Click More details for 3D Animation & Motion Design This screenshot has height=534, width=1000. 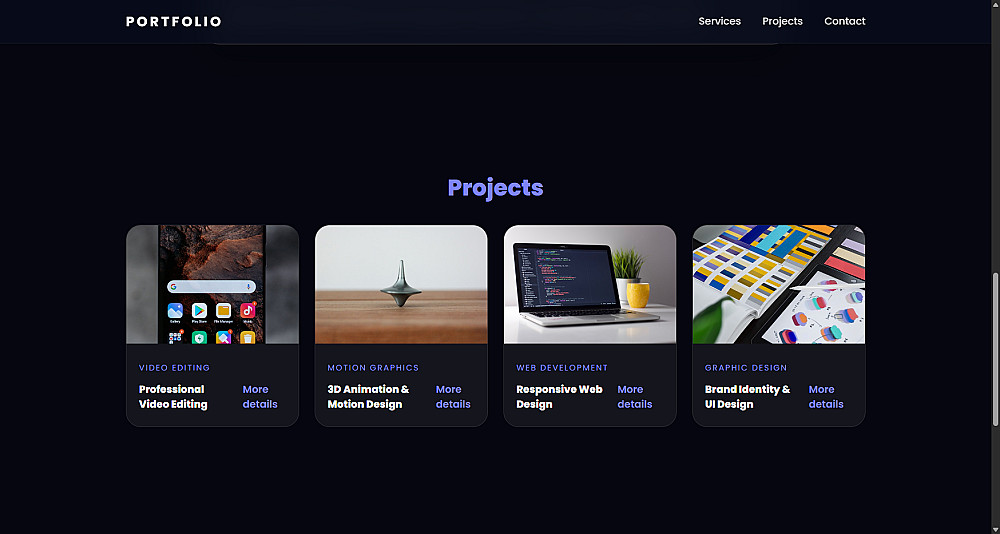453,397
